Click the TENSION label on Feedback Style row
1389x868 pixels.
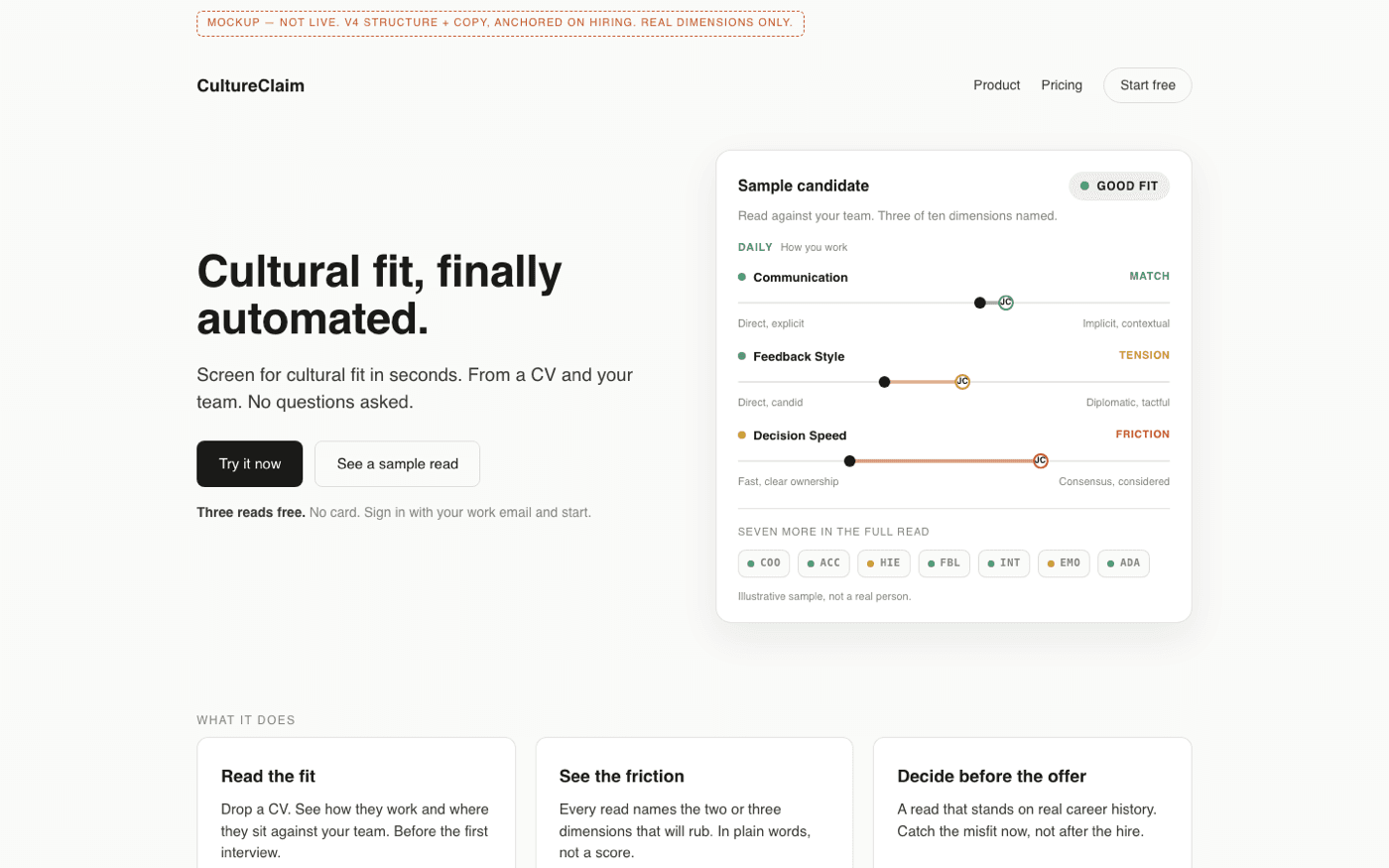[x=1144, y=355]
